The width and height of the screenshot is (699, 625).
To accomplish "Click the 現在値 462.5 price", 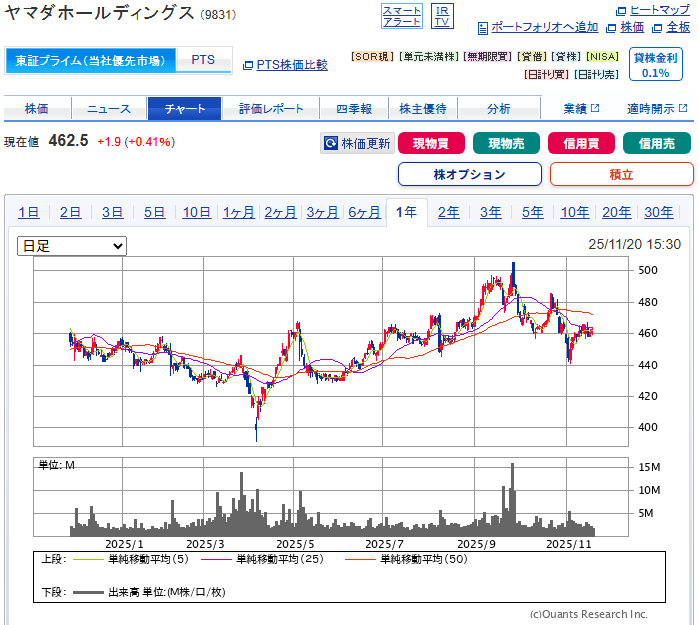I will click(68, 141).
